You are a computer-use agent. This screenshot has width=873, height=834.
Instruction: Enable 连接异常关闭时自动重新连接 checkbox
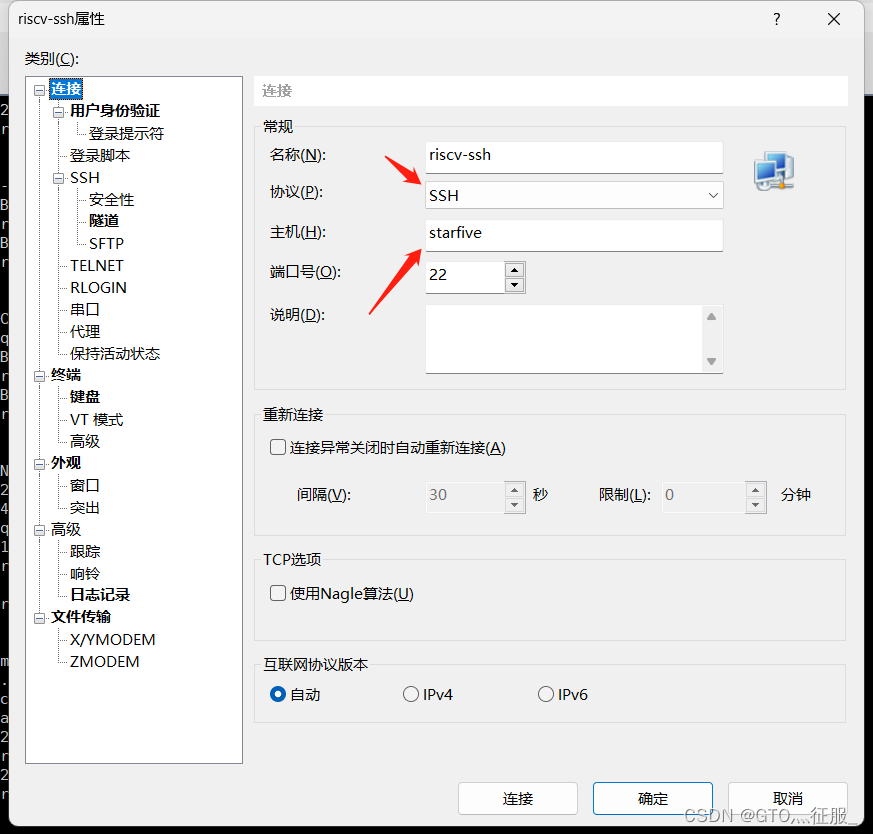[277, 447]
